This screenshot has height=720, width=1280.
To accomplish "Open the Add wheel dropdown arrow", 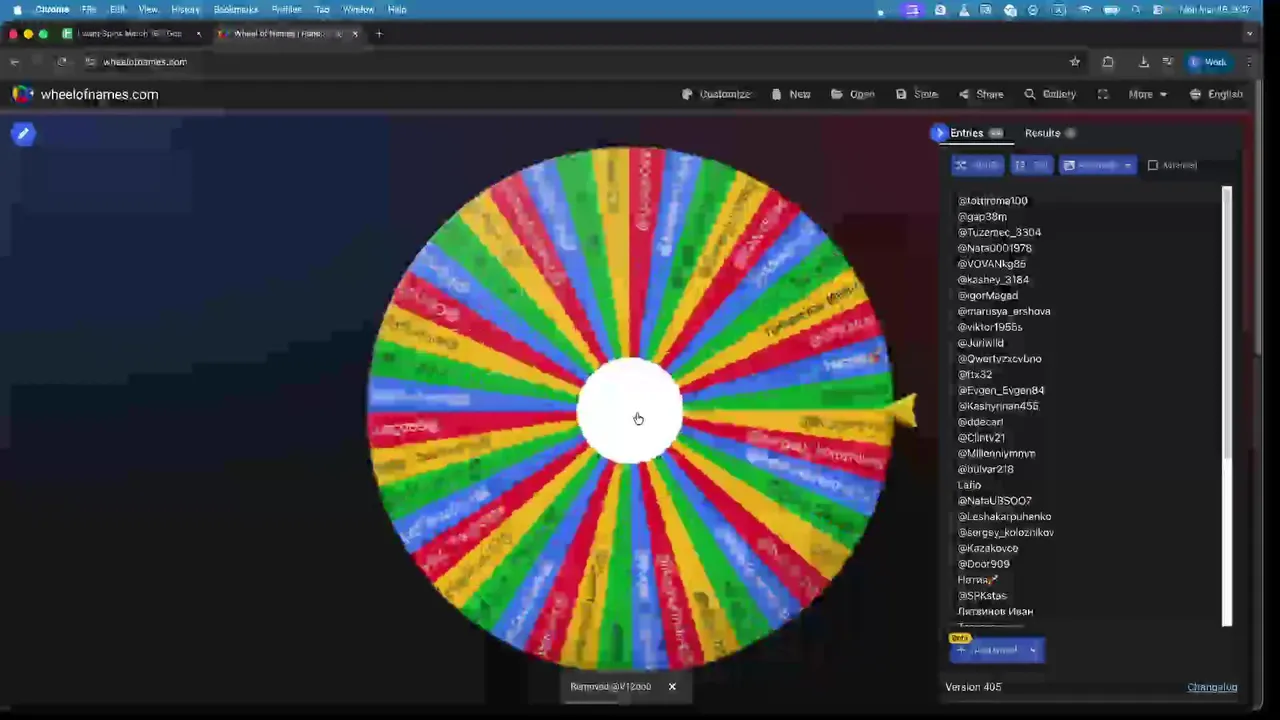I will point(1033,650).
